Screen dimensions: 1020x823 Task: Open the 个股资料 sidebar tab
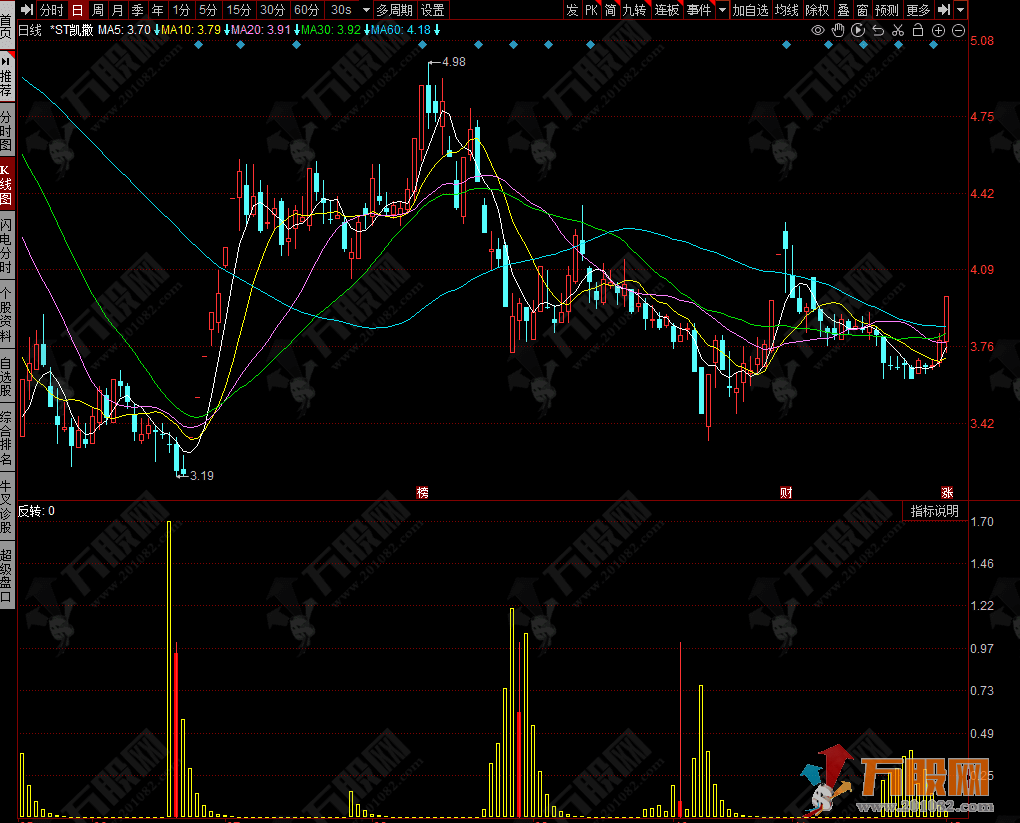click(x=6, y=315)
